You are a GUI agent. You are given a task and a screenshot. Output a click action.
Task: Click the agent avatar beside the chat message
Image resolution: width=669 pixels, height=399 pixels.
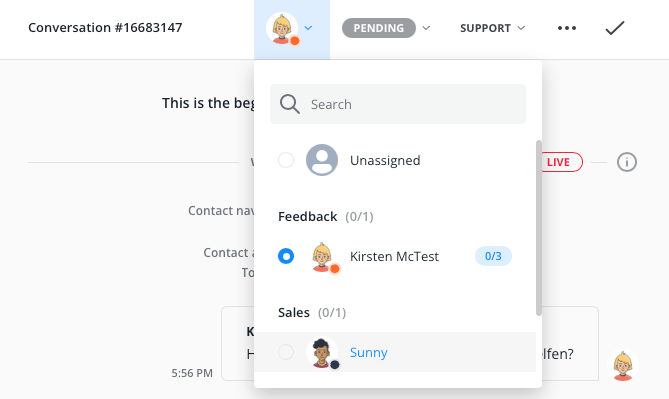coord(622,365)
